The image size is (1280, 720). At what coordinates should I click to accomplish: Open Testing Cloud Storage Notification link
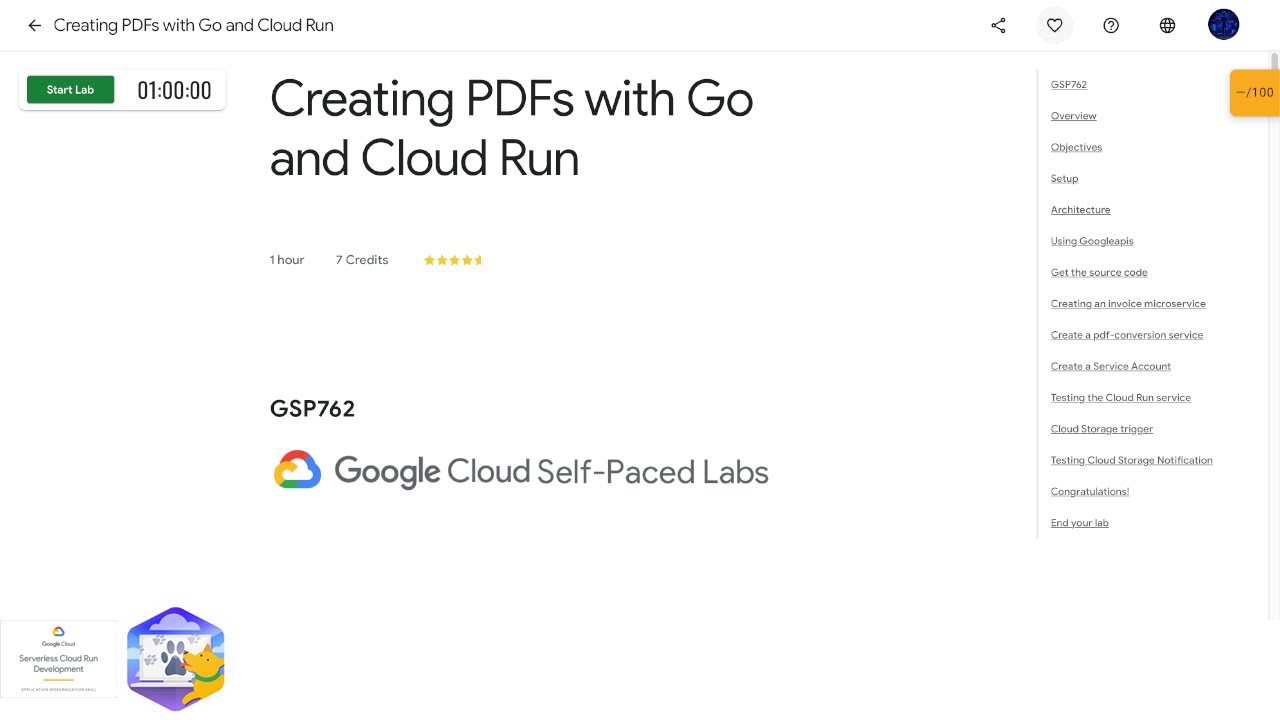(x=1131, y=460)
